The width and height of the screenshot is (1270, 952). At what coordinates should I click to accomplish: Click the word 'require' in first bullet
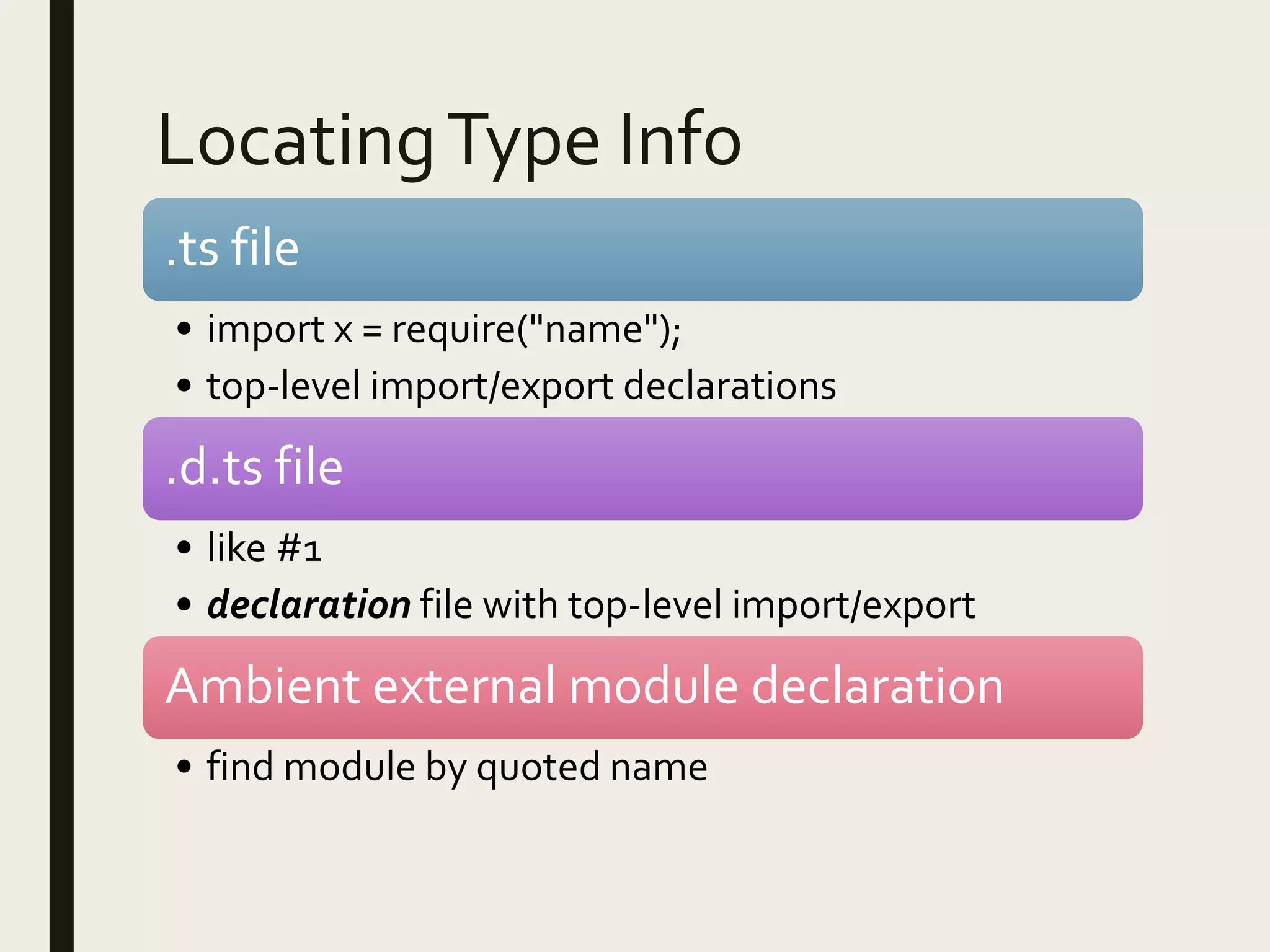coord(454,329)
